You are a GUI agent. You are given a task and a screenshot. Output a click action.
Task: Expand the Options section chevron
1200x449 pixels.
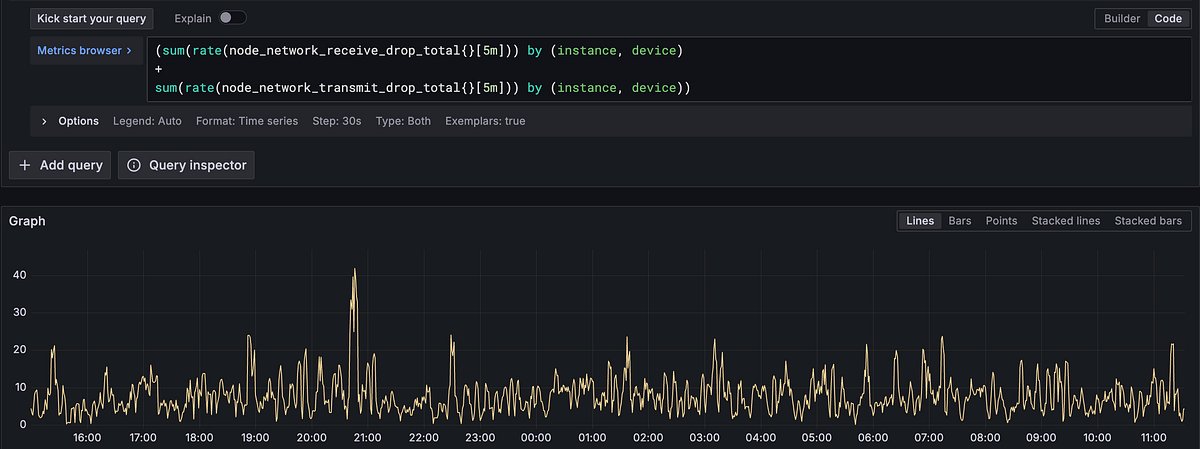44,121
